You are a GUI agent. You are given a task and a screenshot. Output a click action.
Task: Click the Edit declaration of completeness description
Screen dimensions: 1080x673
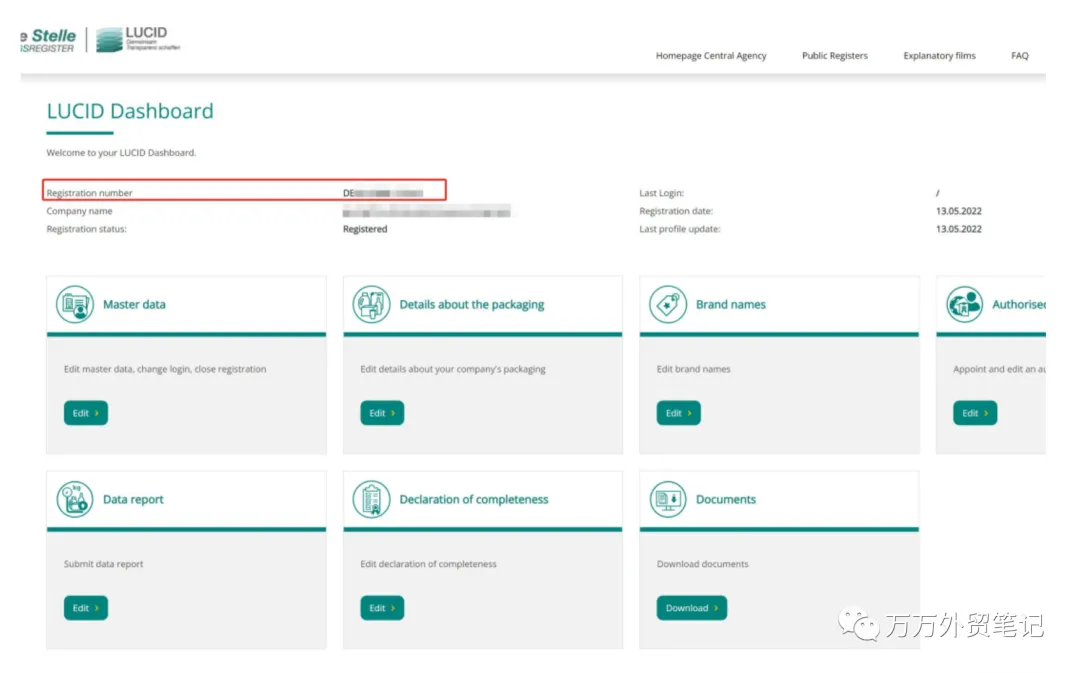coord(428,564)
